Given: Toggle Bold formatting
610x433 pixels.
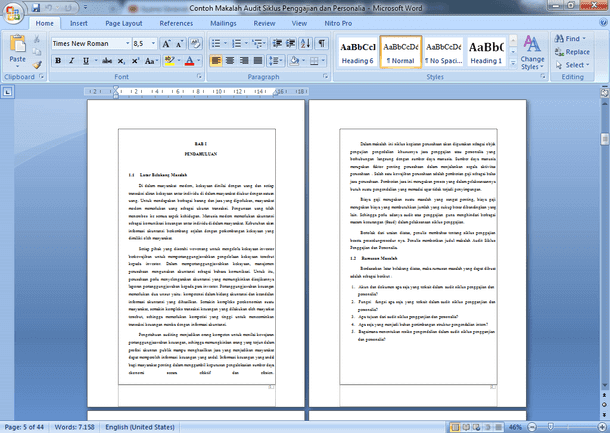Looking at the screenshot, I should [58, 61].
